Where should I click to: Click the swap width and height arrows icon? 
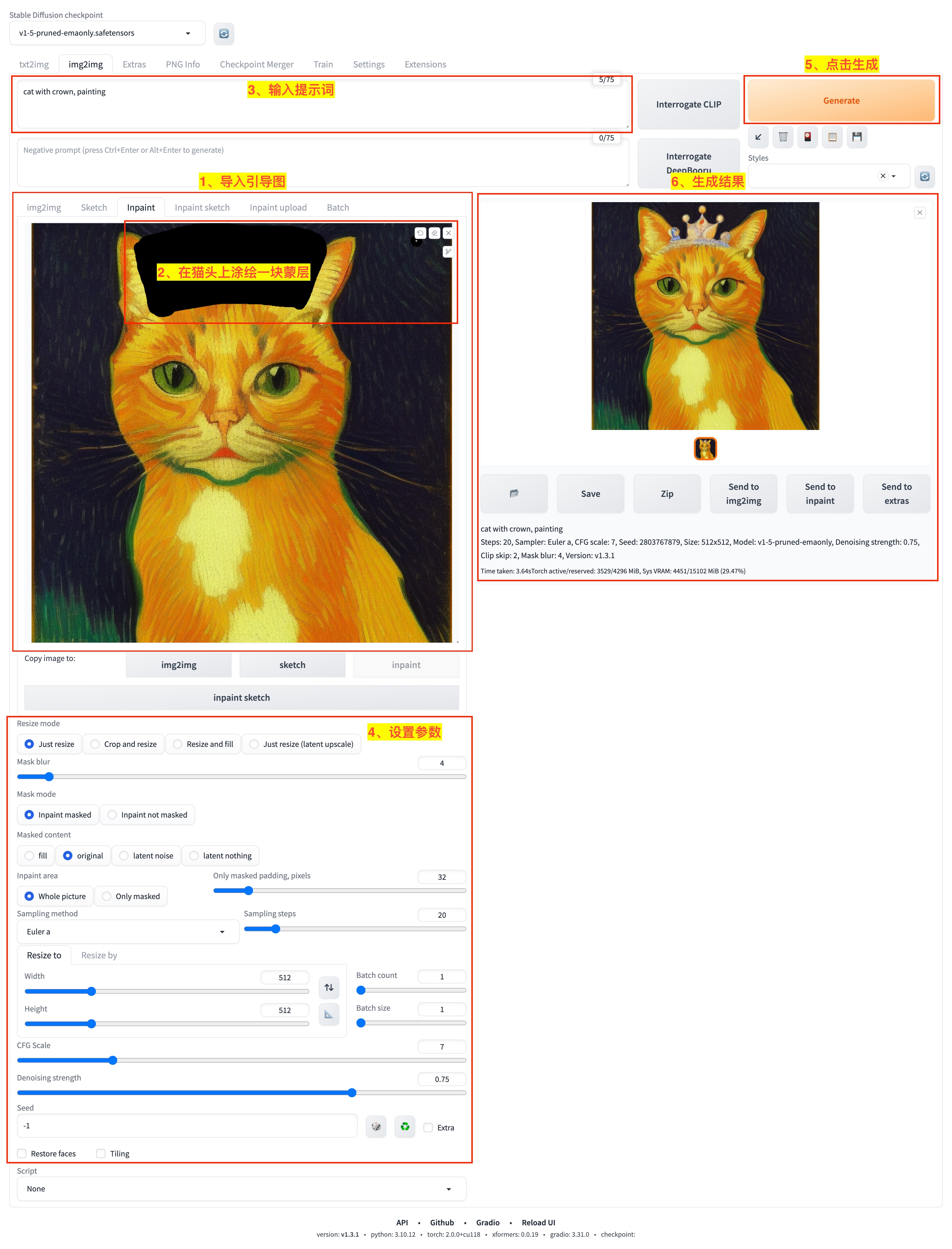[x=329, y=987]
